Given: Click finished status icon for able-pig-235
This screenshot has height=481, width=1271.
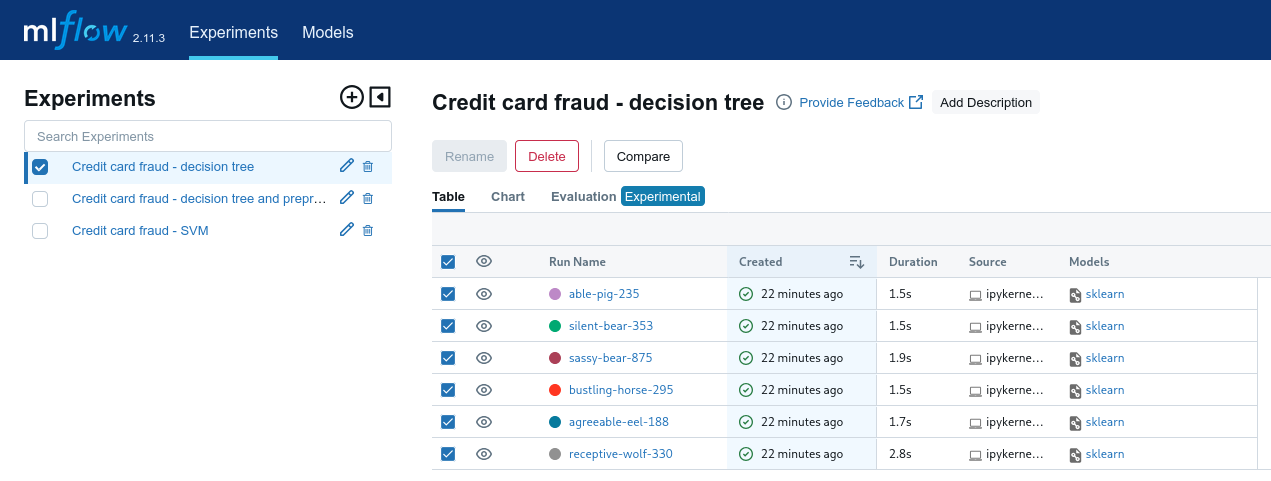Looking at the screenshot, I should pos(746,294).
